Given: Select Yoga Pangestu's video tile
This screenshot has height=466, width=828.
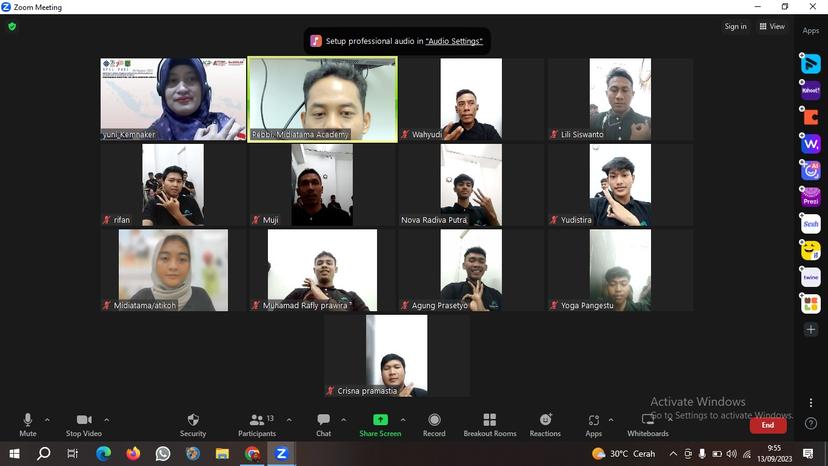Looking at the screenshot, I should pos(620,271).
